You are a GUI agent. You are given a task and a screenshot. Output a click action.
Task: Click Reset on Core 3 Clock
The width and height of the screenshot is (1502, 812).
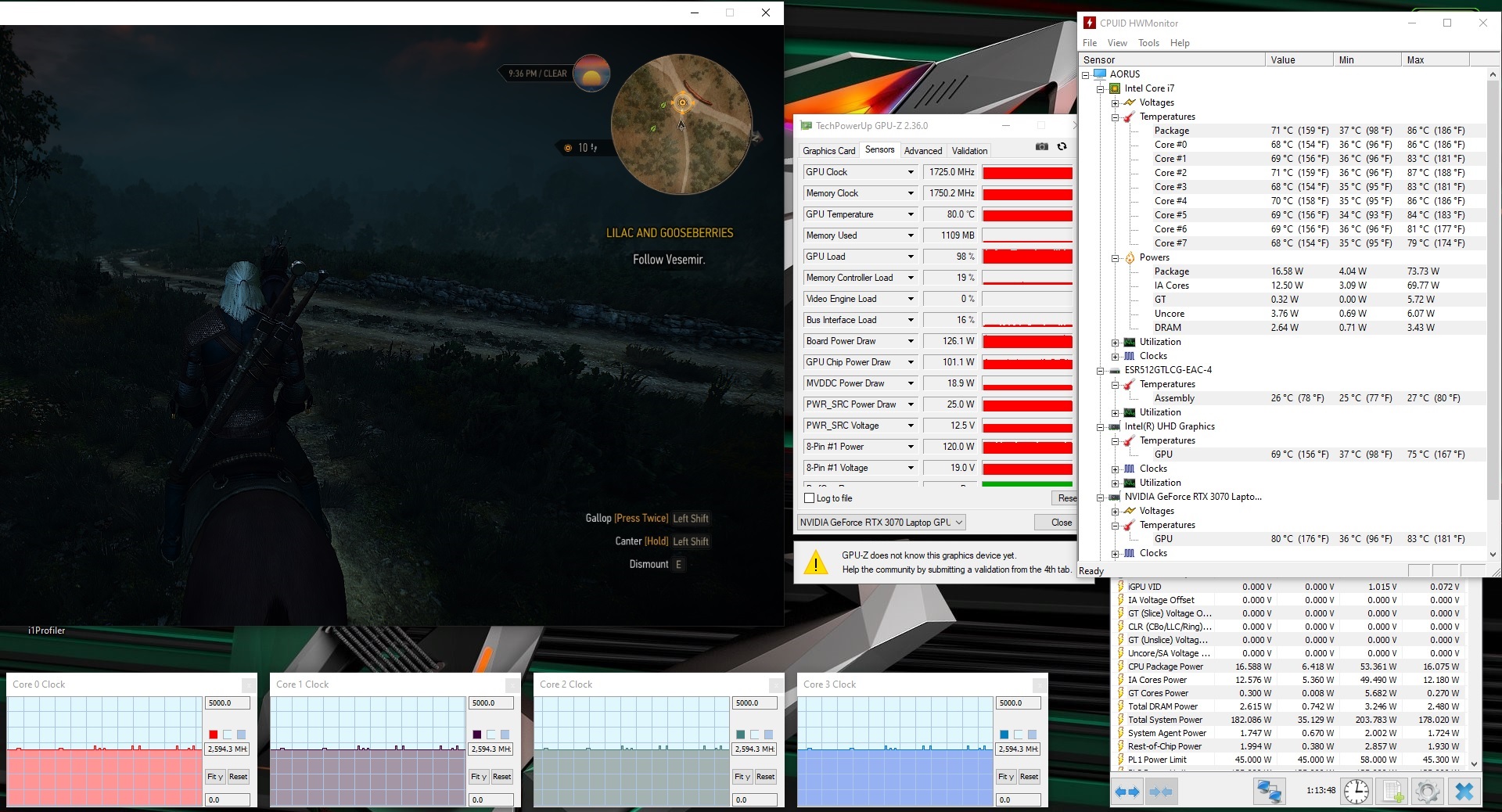point(1029,777)
